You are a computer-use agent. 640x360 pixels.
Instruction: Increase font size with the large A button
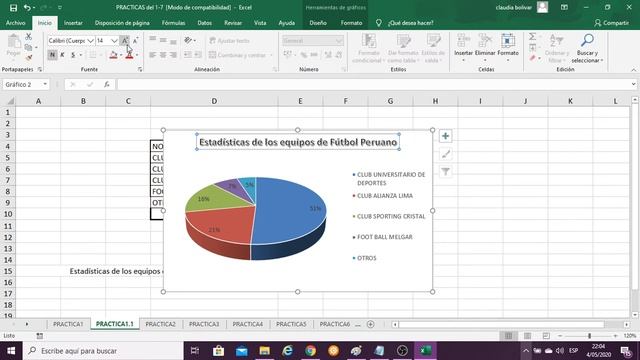[125, 40]
